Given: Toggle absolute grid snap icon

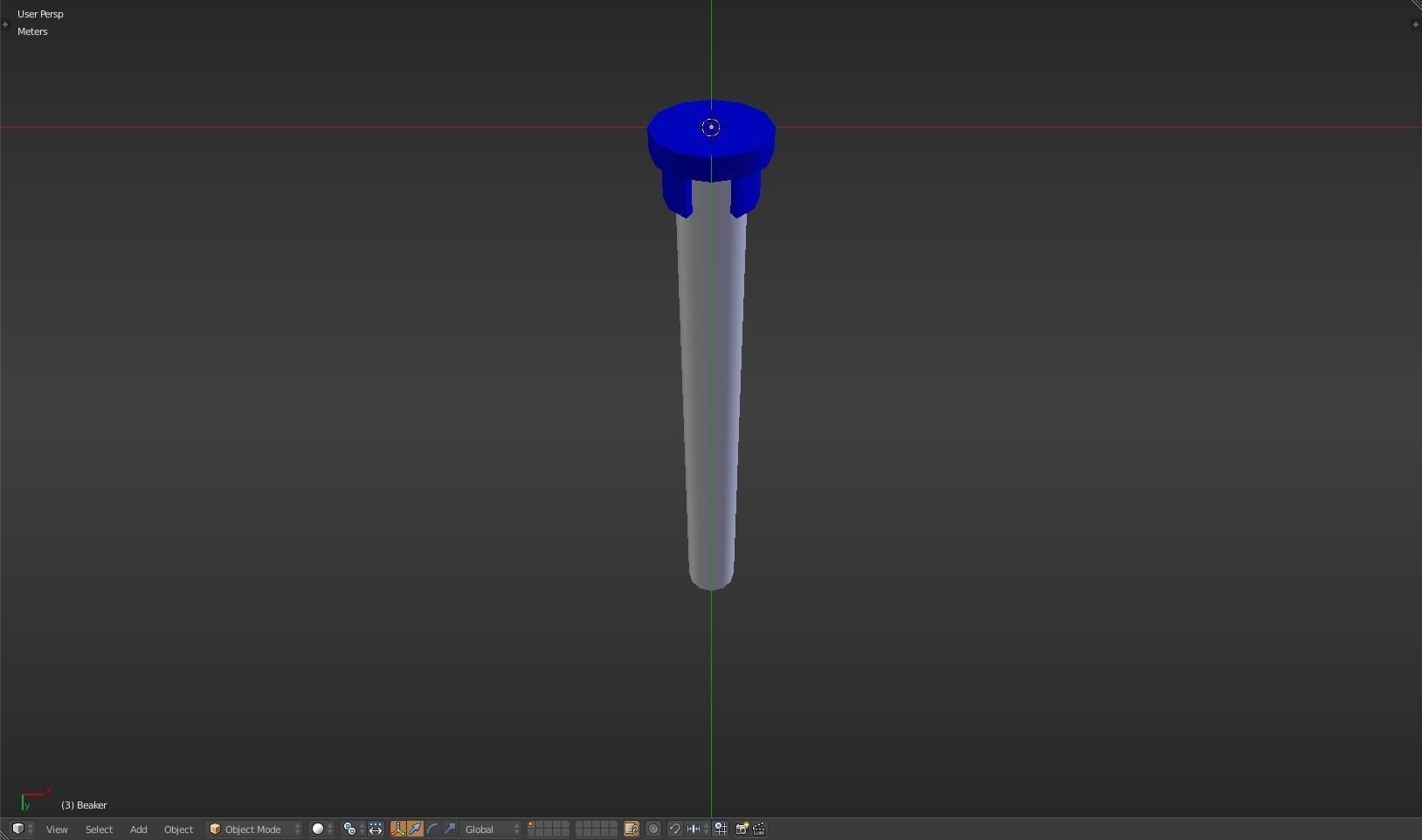Looking at the screenshot, I should [x=721, y=829].
